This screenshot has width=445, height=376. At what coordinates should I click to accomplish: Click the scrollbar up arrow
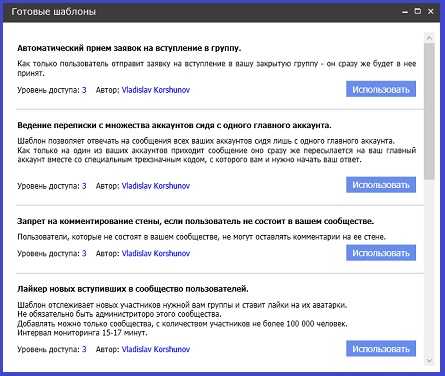(429, 38)
